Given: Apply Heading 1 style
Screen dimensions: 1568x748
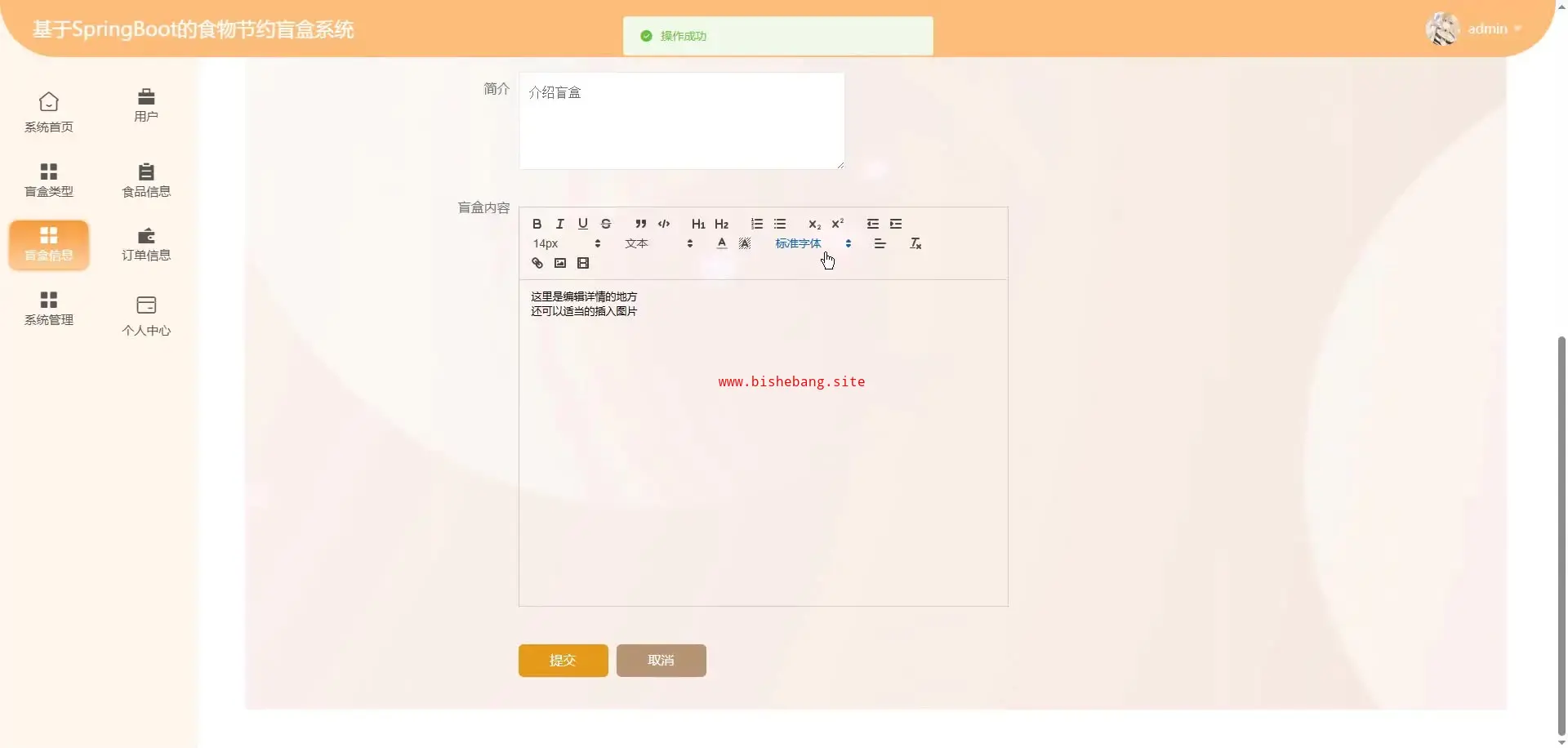Looking at the screenshot, I should pyautogui.click(x=698, y=224).
